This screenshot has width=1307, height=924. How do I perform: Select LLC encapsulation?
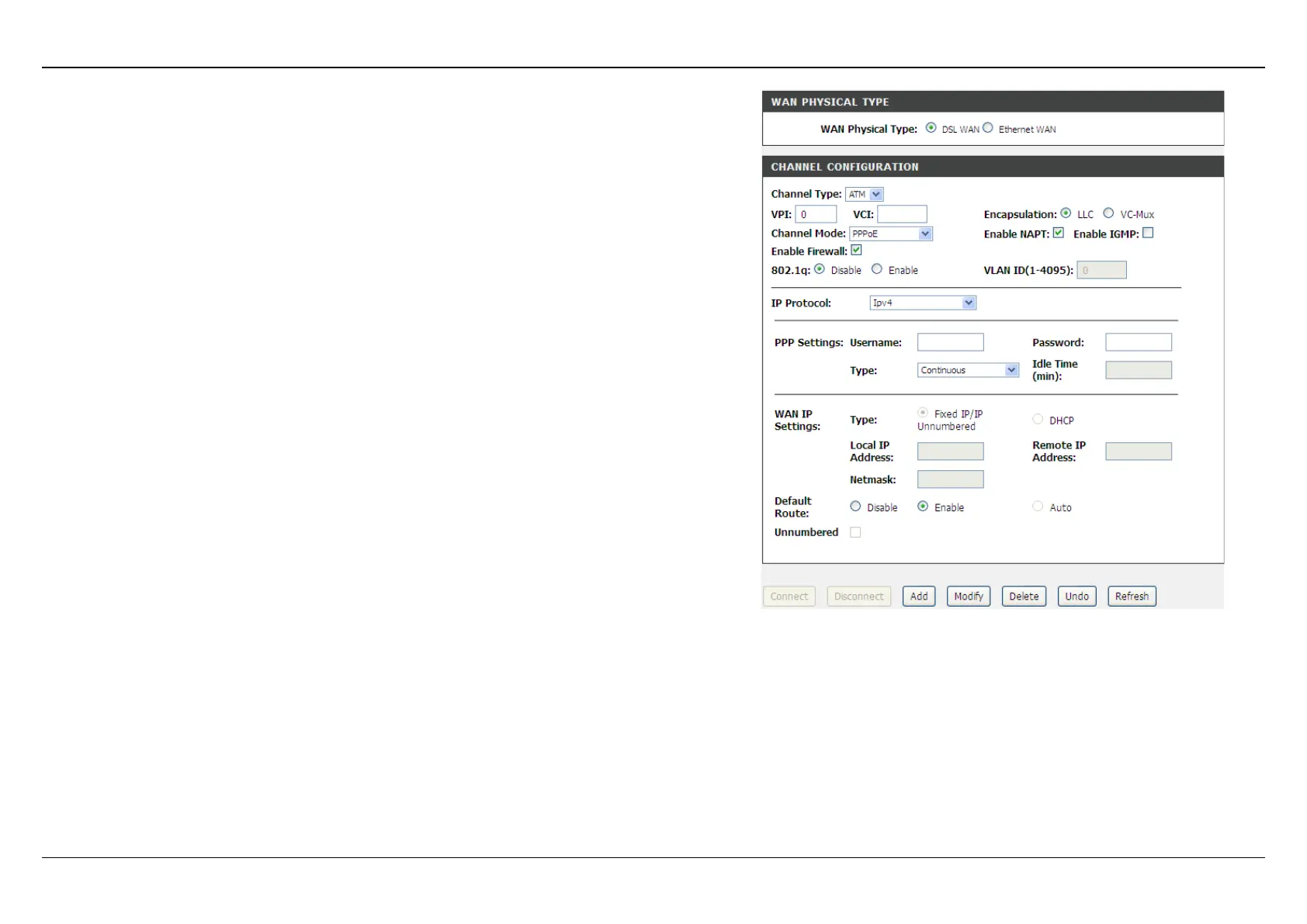point(1066,213)
